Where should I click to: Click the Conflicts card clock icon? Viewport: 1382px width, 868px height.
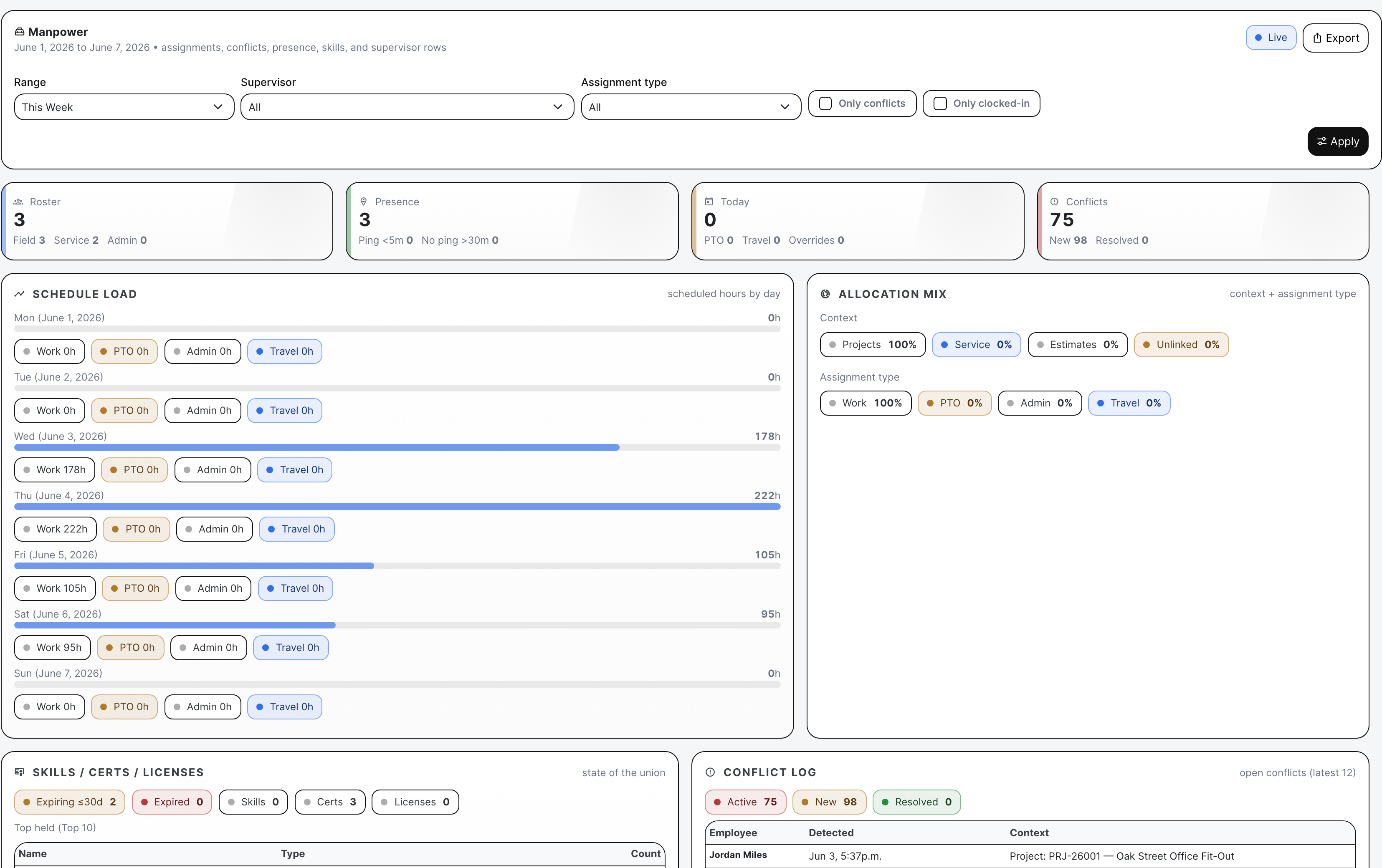click(1054, 202)
